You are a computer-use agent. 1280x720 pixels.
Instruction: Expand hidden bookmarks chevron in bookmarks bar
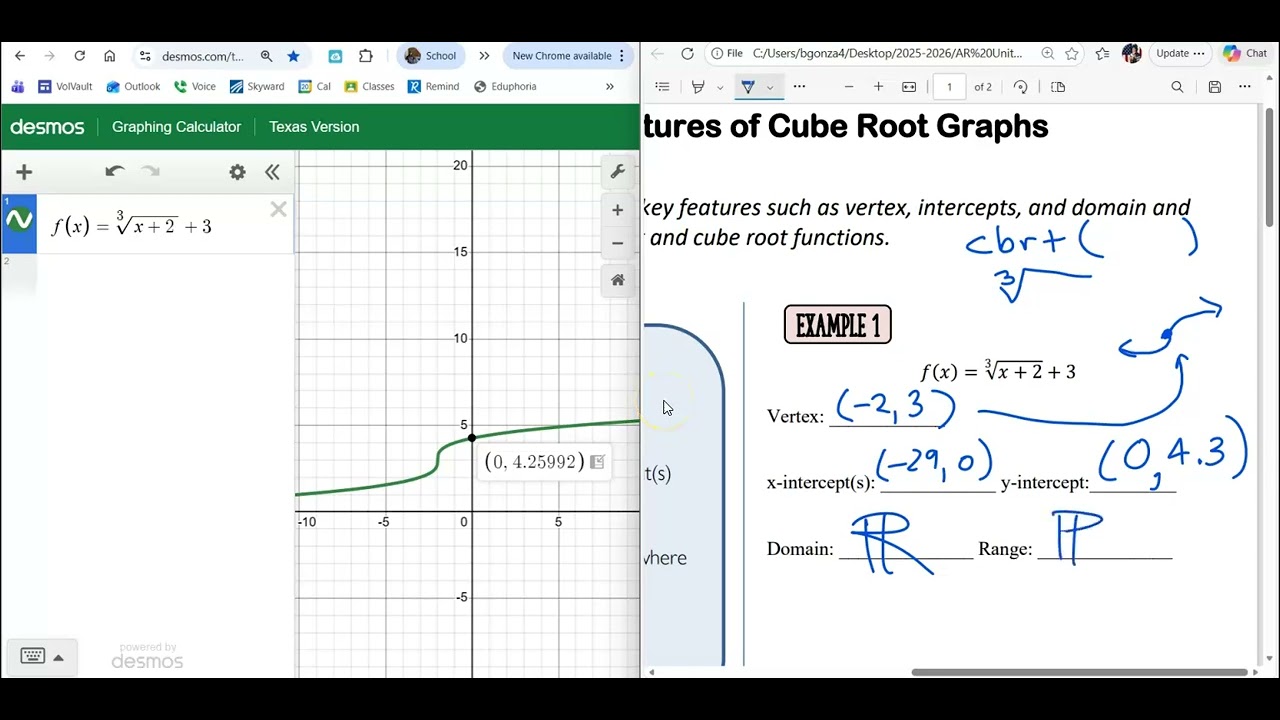pyautogui.click(x=609, y=87)
